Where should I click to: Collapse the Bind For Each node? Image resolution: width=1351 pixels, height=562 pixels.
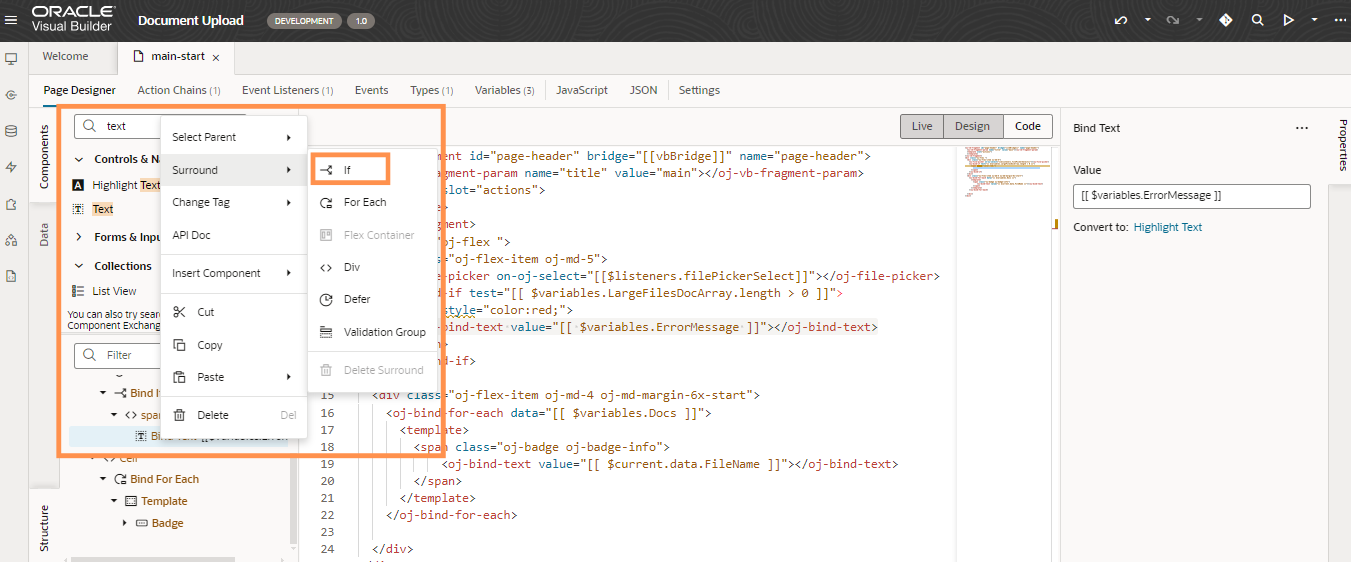pyautogui.click(x=104, y=479)
